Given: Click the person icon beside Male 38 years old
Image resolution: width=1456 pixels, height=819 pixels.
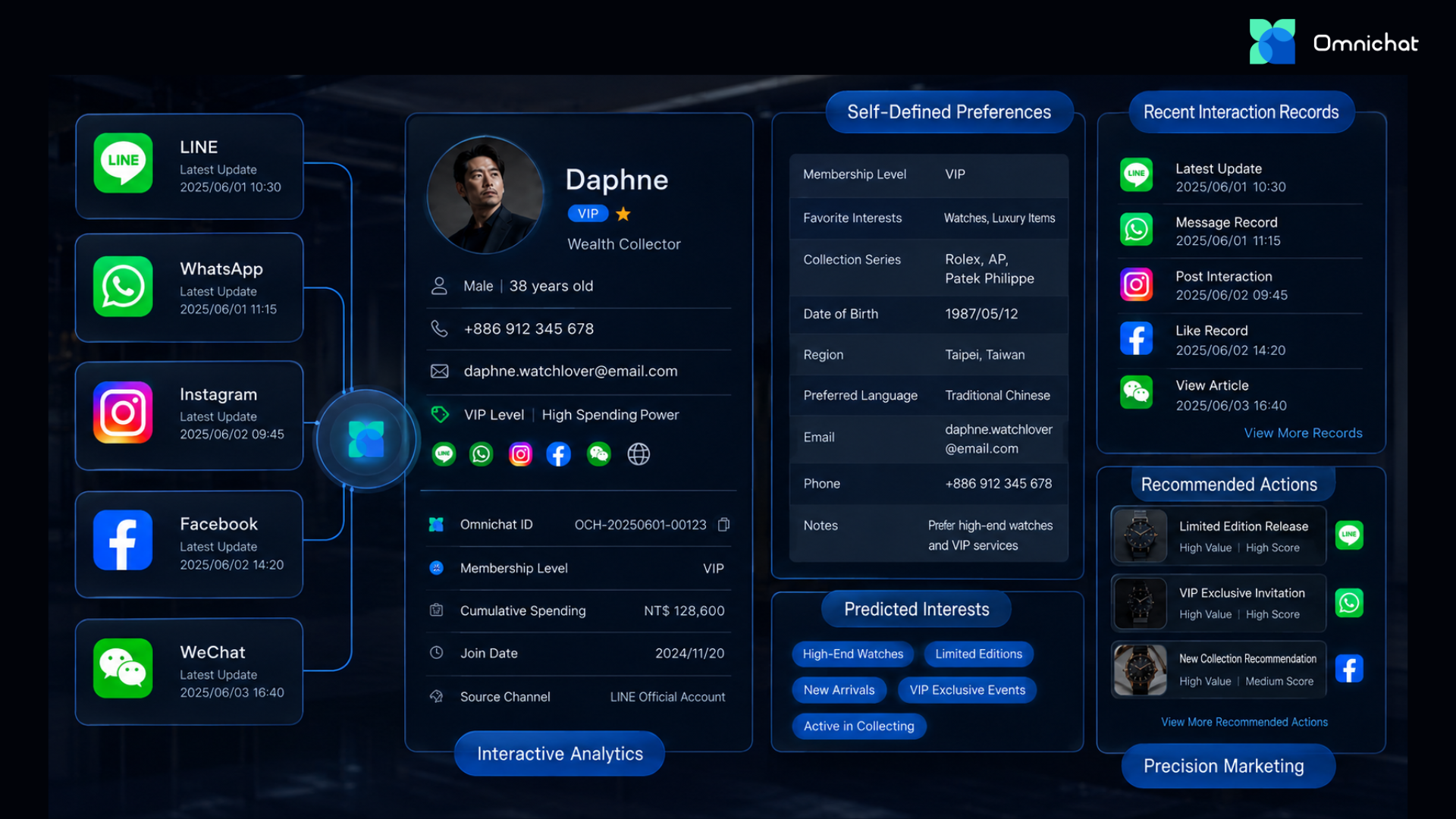Looking at the screenshot, I should click(x=439, y=286).
